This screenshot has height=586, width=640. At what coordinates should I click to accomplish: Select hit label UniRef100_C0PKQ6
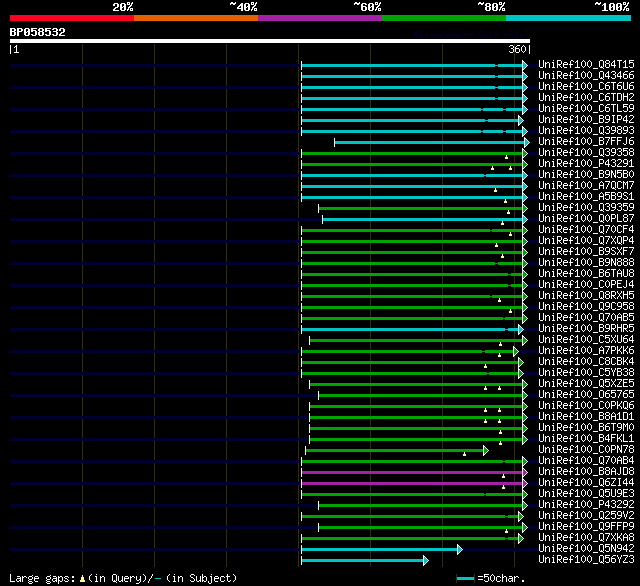click(586, 406)
